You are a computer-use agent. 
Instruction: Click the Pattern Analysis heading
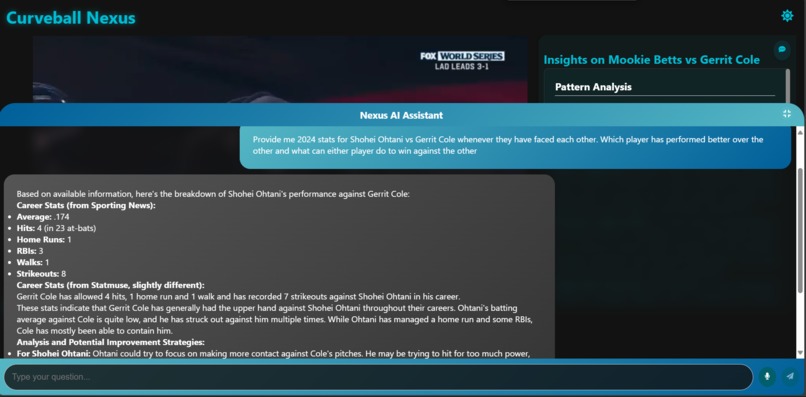pyautogui.click(x=593, y=87)
